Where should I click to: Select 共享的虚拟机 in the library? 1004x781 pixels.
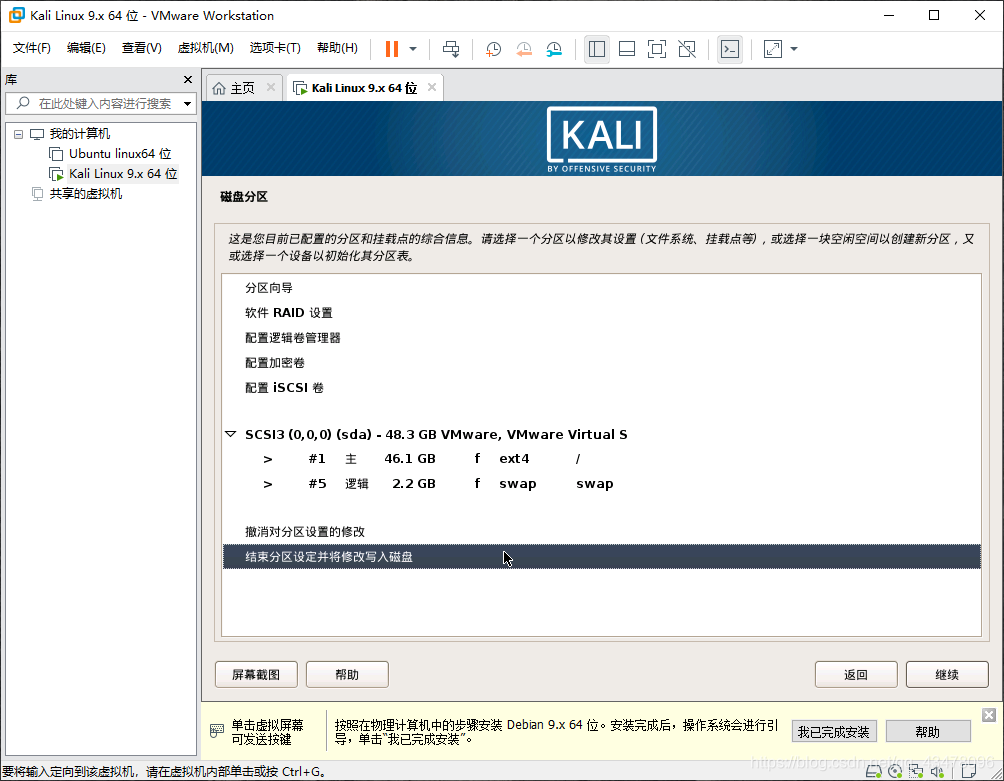click(86, 193)
